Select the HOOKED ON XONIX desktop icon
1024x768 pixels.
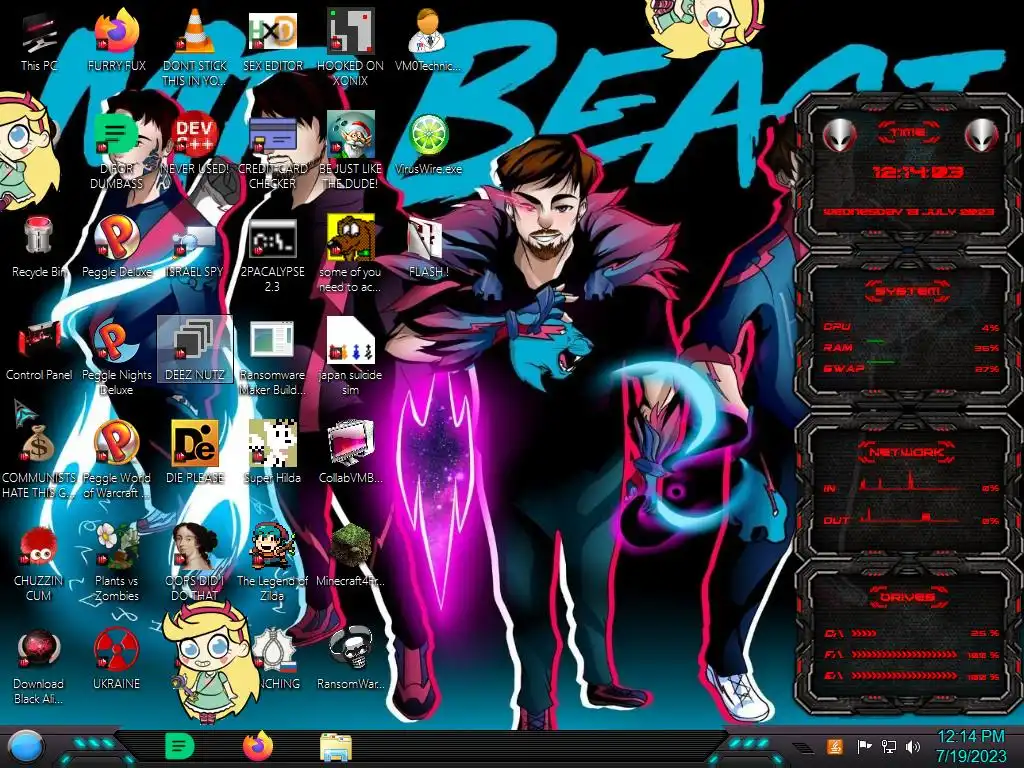click(x=350, y=47)
